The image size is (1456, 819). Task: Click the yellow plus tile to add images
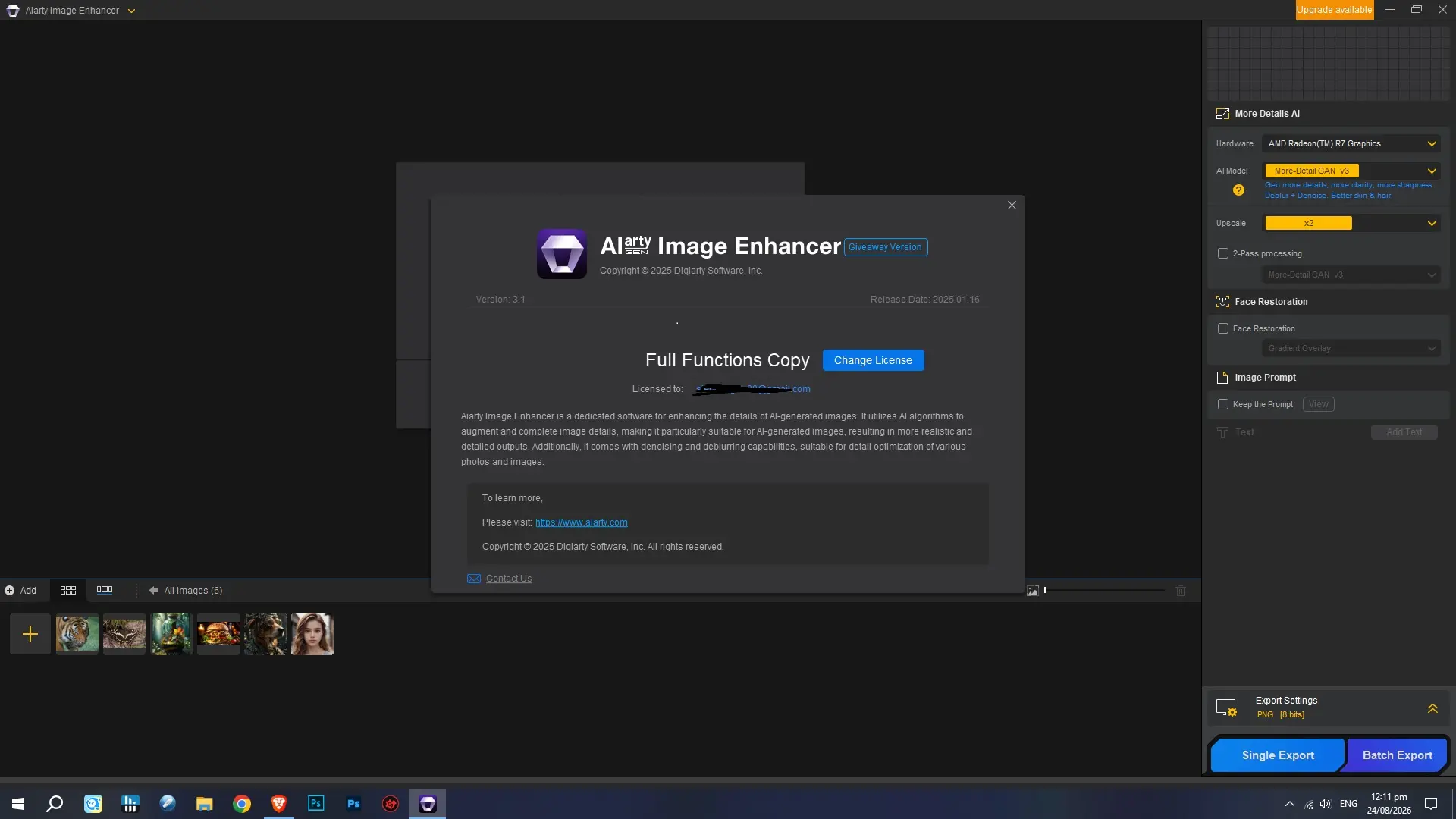pos(30,634)
